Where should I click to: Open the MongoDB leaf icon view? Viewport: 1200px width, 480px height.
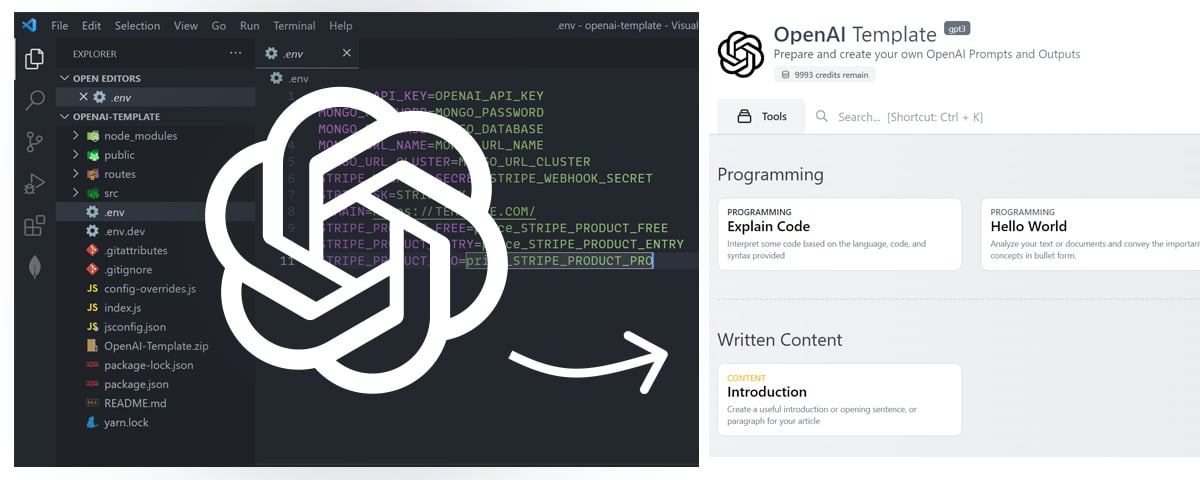click(x=35, y=267)
